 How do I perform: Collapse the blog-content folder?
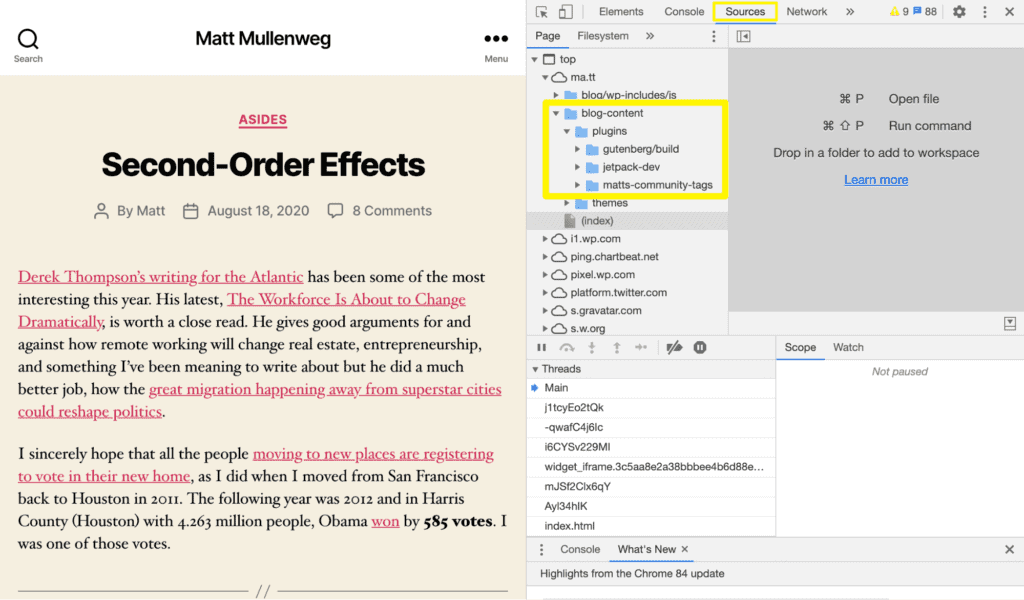point(556,113)
